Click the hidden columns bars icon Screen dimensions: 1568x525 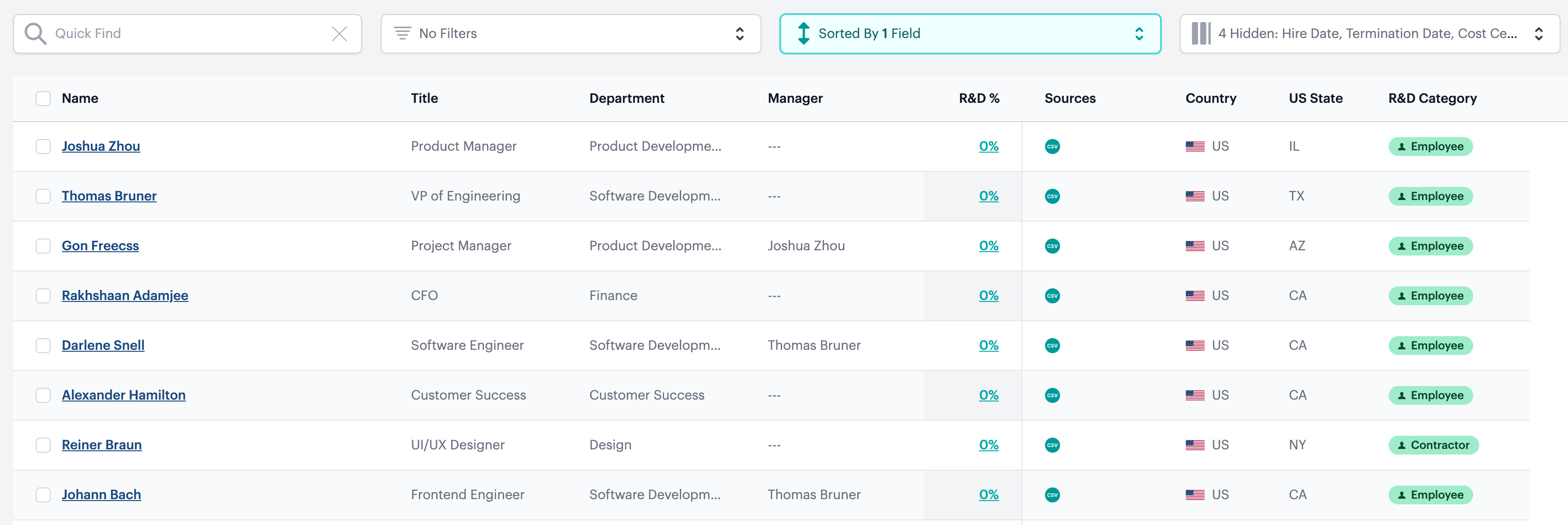pyautogui.click(x=1200, y=33)
